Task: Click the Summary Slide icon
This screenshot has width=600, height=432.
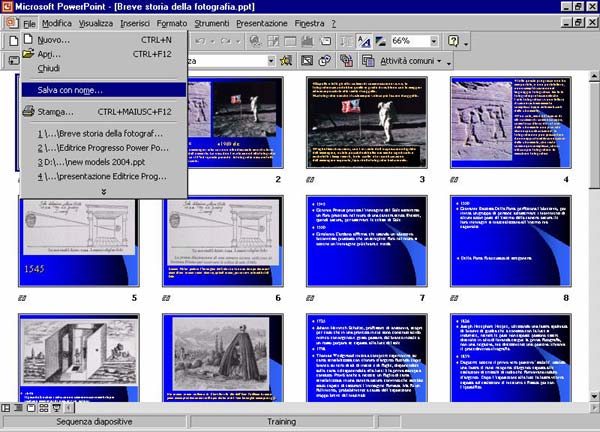Action: (x=346, y=60)
